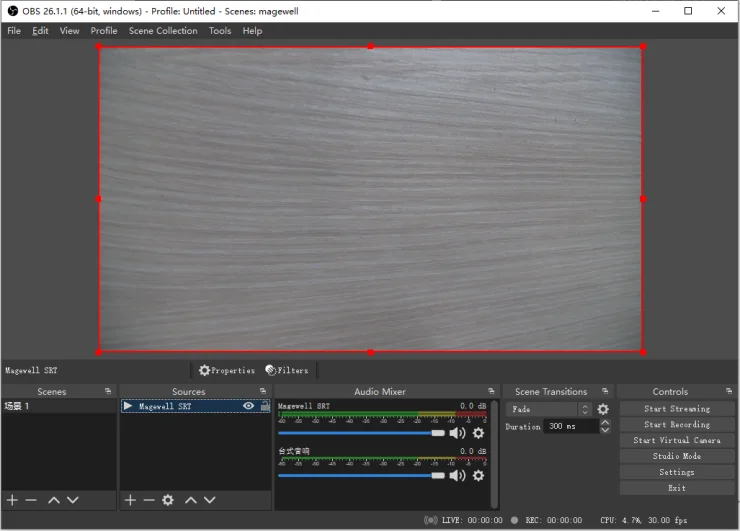Open source properties gear in Sources toolbar
Image resolution: width=740 pixels, height=531 pixels.
(x=168, y=500)
